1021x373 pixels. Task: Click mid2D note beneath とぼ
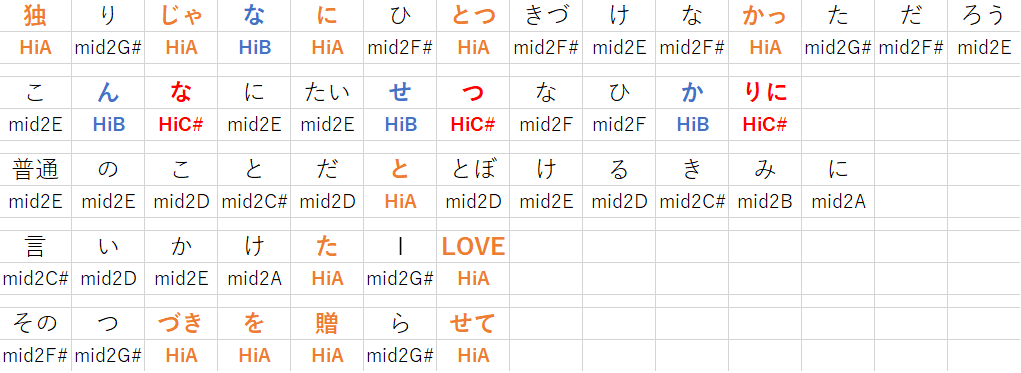[x=473, y=202]
